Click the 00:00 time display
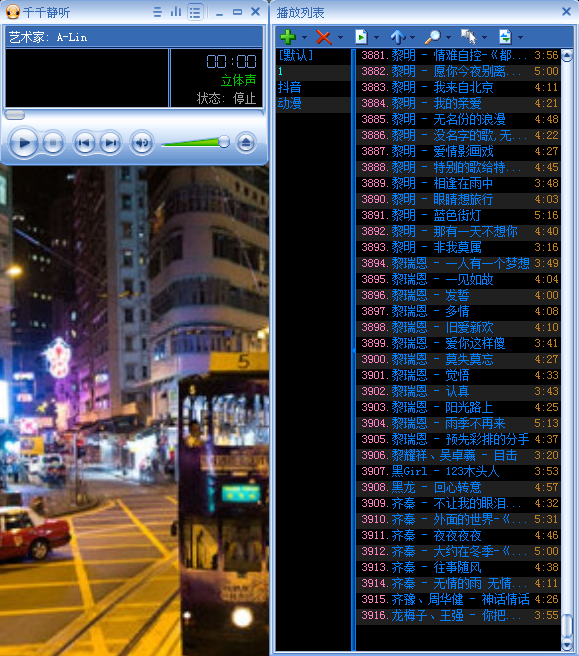Viewport: 579px width, 656px height. pos(231,62)
